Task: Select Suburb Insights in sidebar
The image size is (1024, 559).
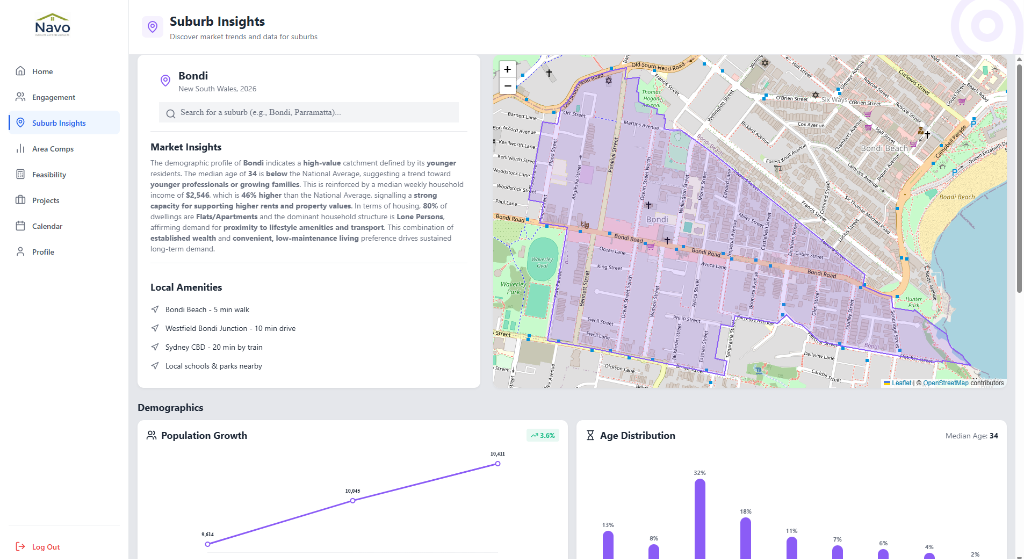Action: click(64, 123)
